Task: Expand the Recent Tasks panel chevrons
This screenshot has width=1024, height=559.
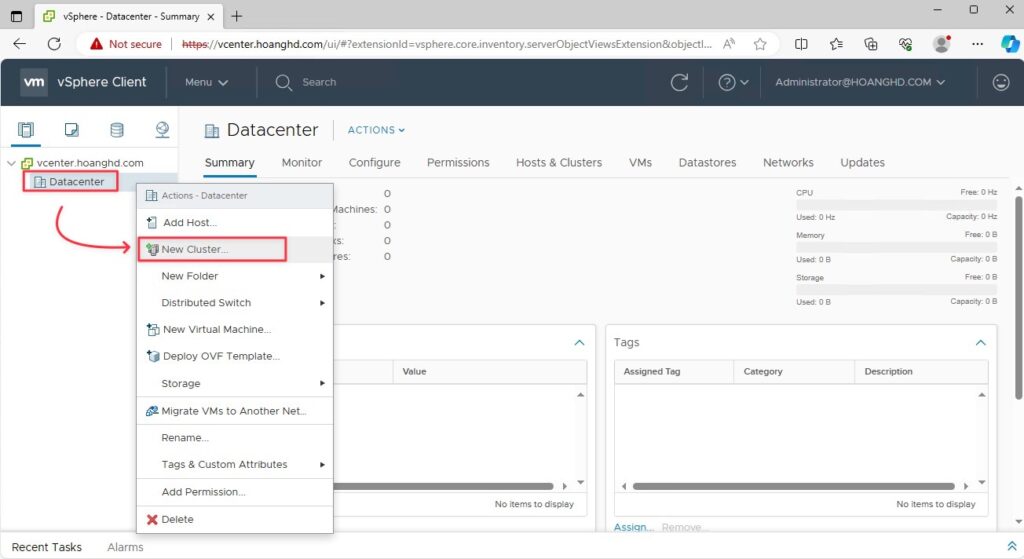Action: (x=1011, y=546)
